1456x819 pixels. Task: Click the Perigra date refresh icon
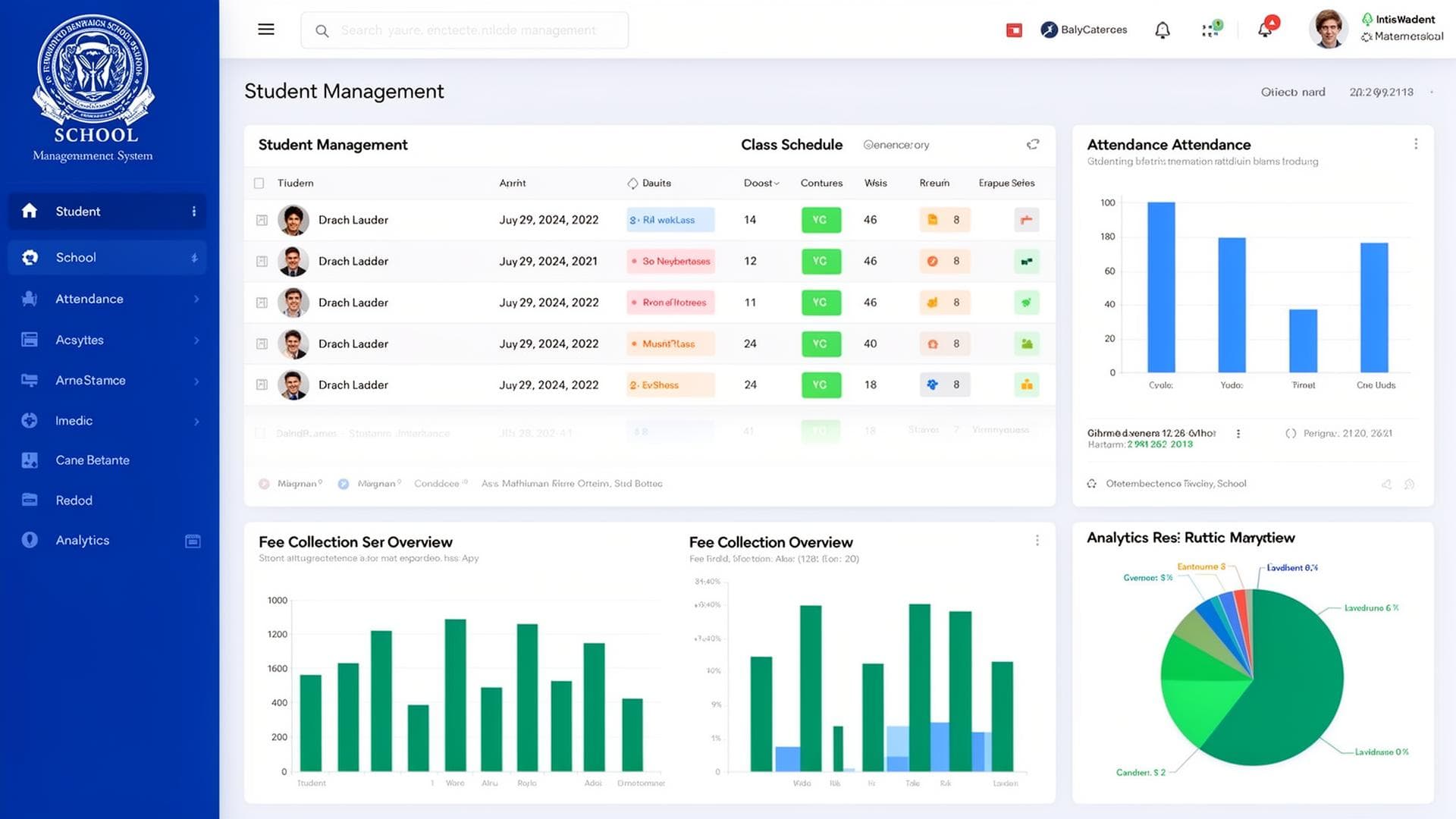pyautogui.click(x=1291, y=434)
